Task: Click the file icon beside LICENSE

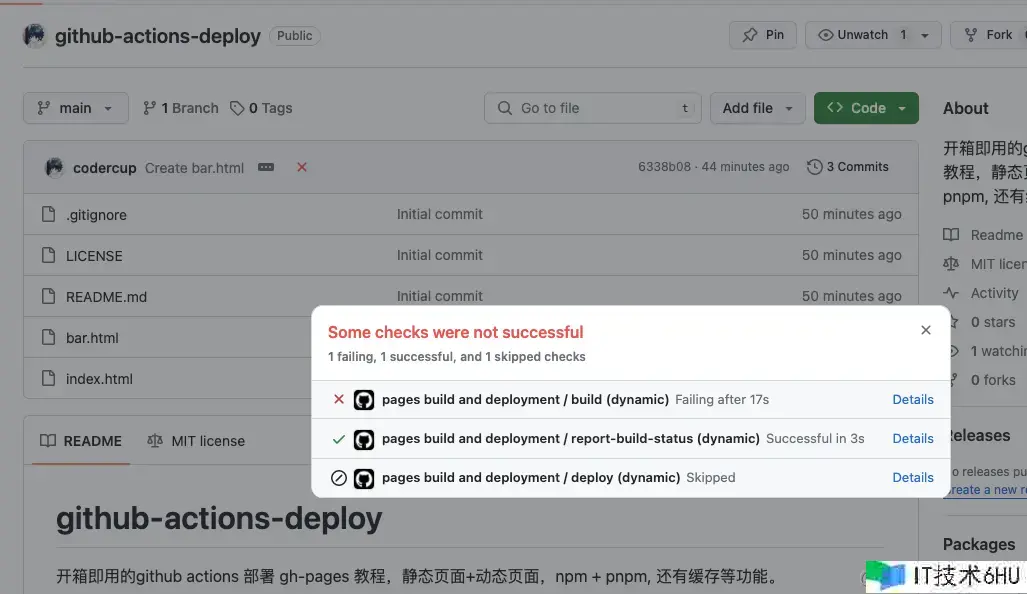Action: point(47,255)
